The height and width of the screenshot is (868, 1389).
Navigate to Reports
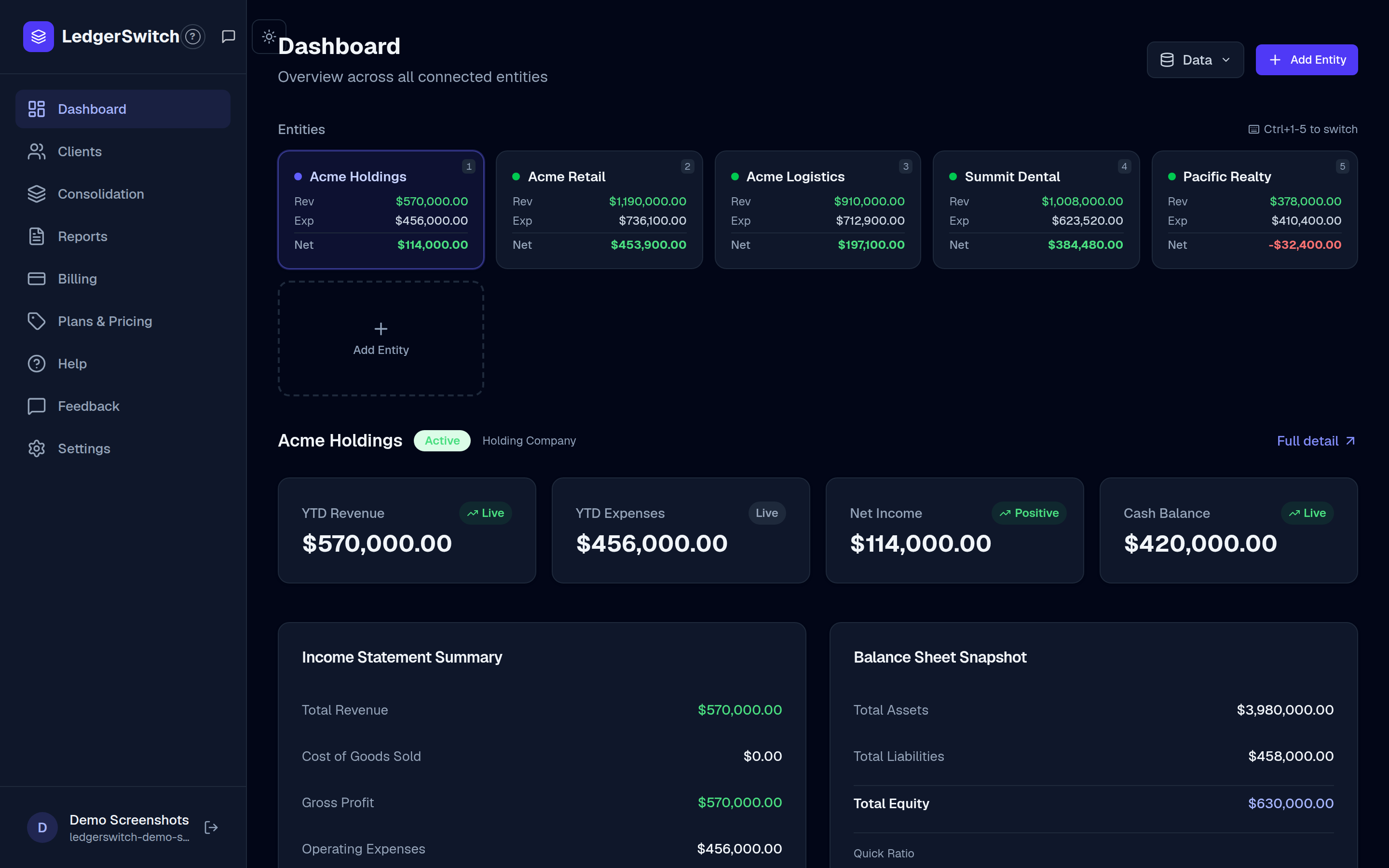click(123, 236)
